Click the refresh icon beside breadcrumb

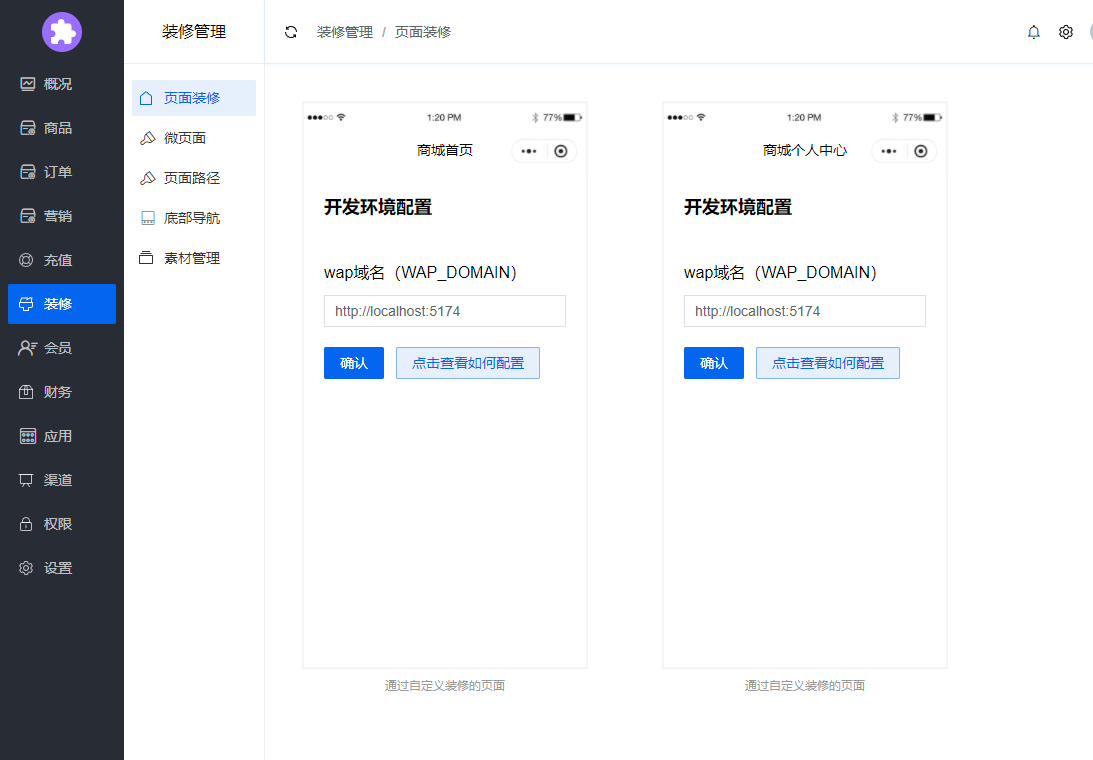(x=291, y=32)
